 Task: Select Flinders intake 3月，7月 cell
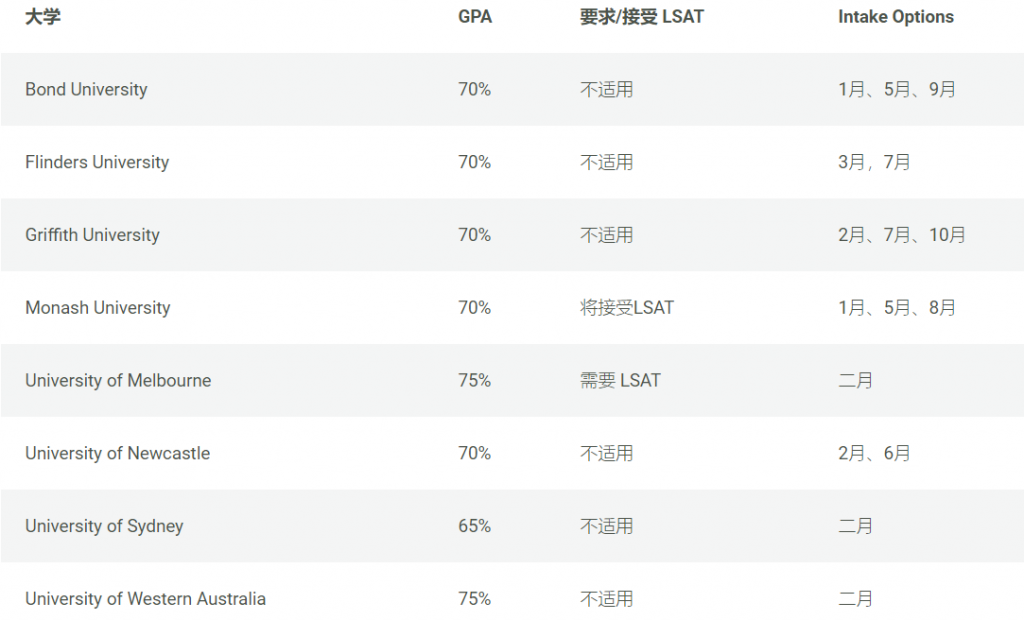(x=874, y=162)
